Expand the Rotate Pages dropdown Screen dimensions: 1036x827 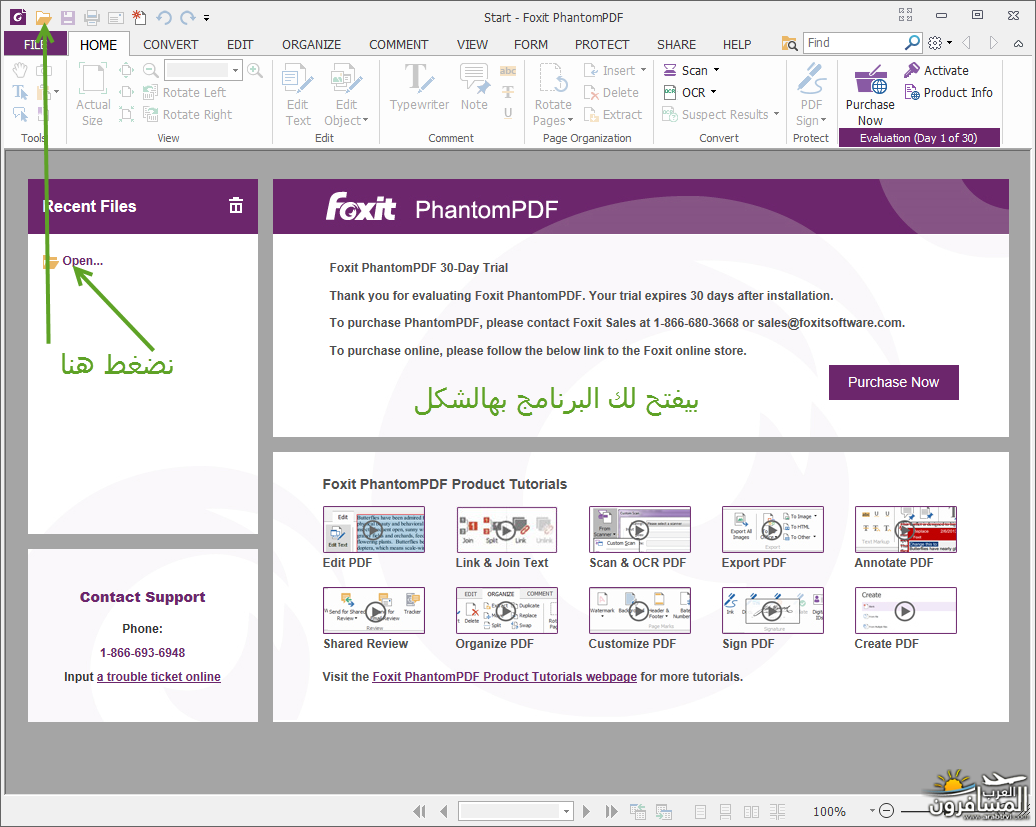pyautogui.click(x=570, y=120)
